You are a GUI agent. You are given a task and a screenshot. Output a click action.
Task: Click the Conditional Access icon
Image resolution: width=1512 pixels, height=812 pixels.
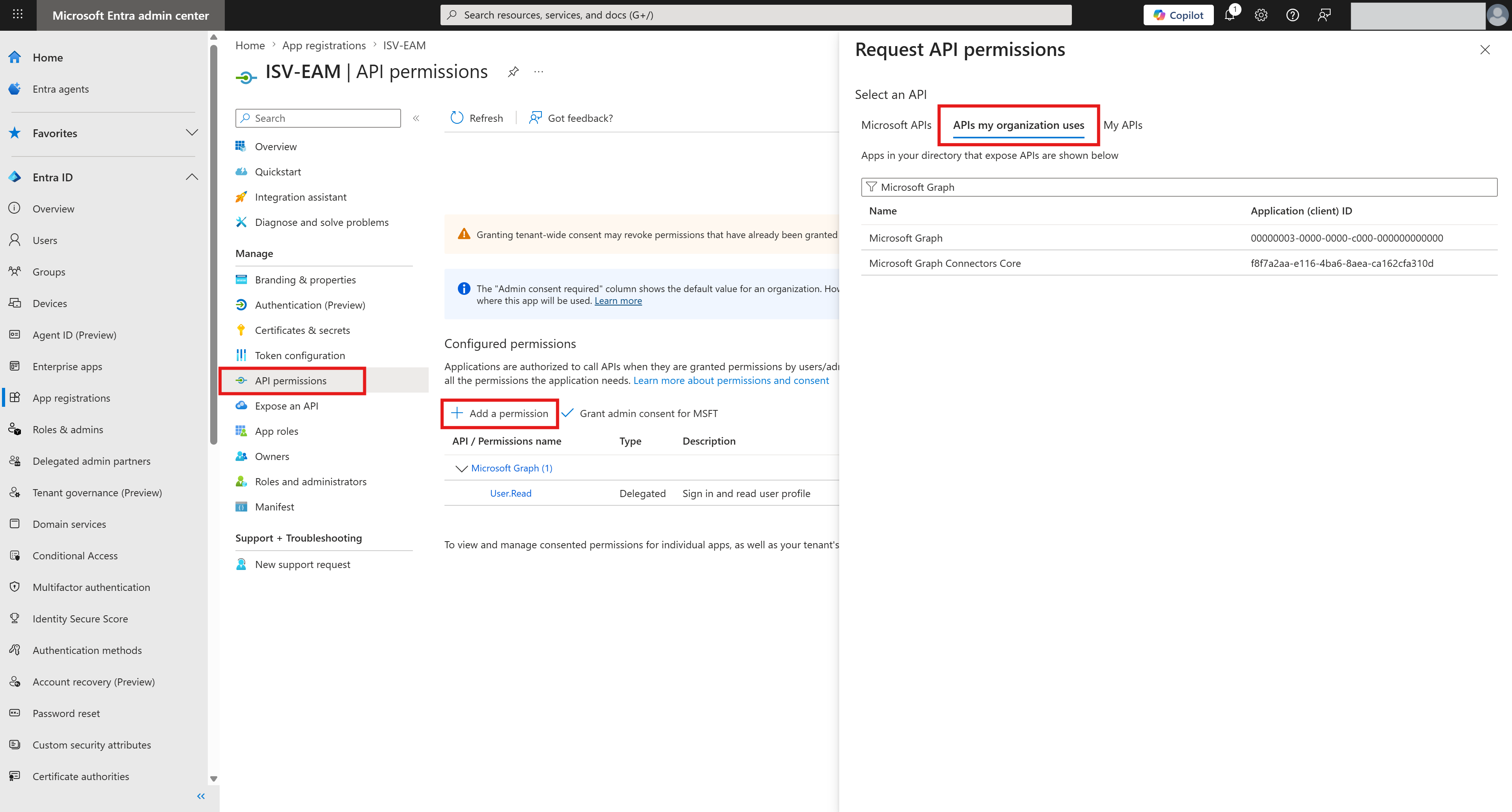tap(15, 555)
